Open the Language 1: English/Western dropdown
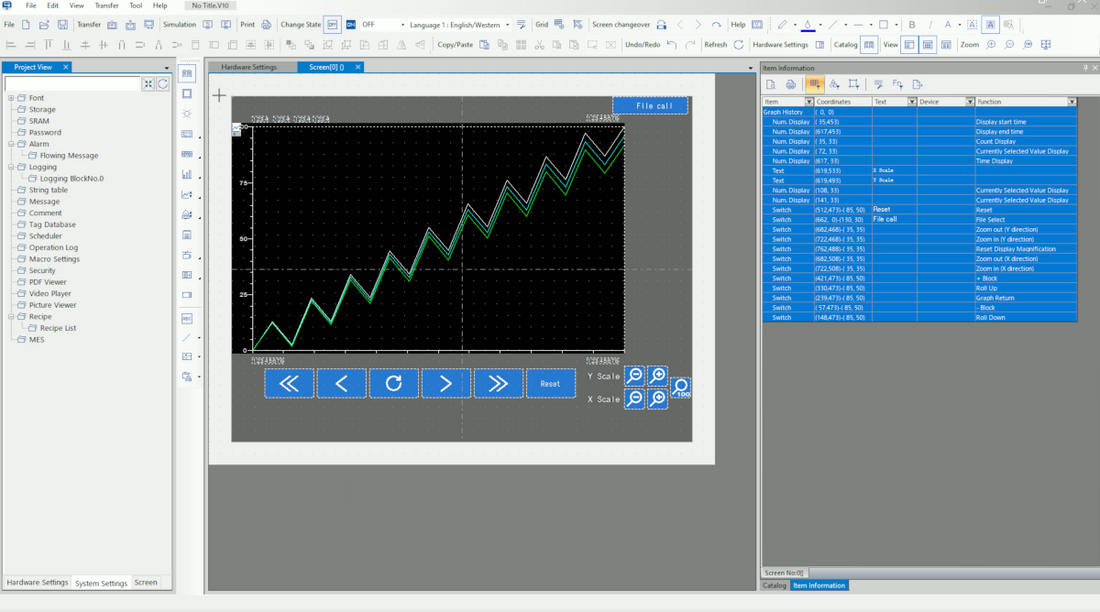Image resolution: width=1100 pixels, height=612 pixels. click(507, 25)
